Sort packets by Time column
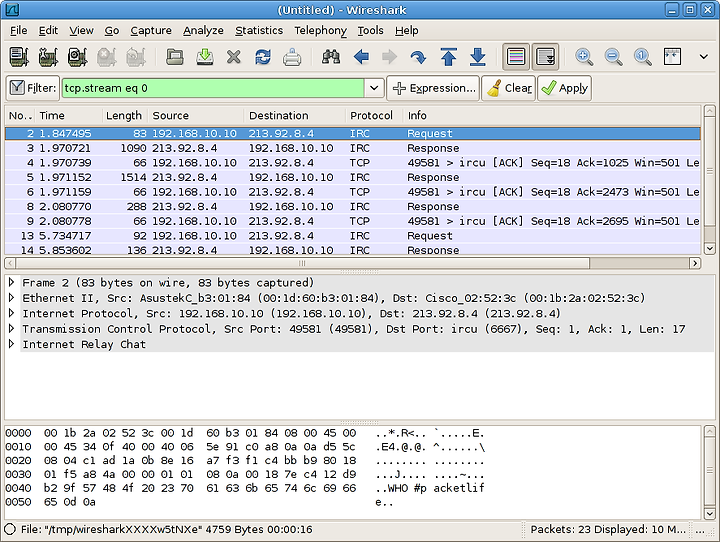 pos(69,115)
